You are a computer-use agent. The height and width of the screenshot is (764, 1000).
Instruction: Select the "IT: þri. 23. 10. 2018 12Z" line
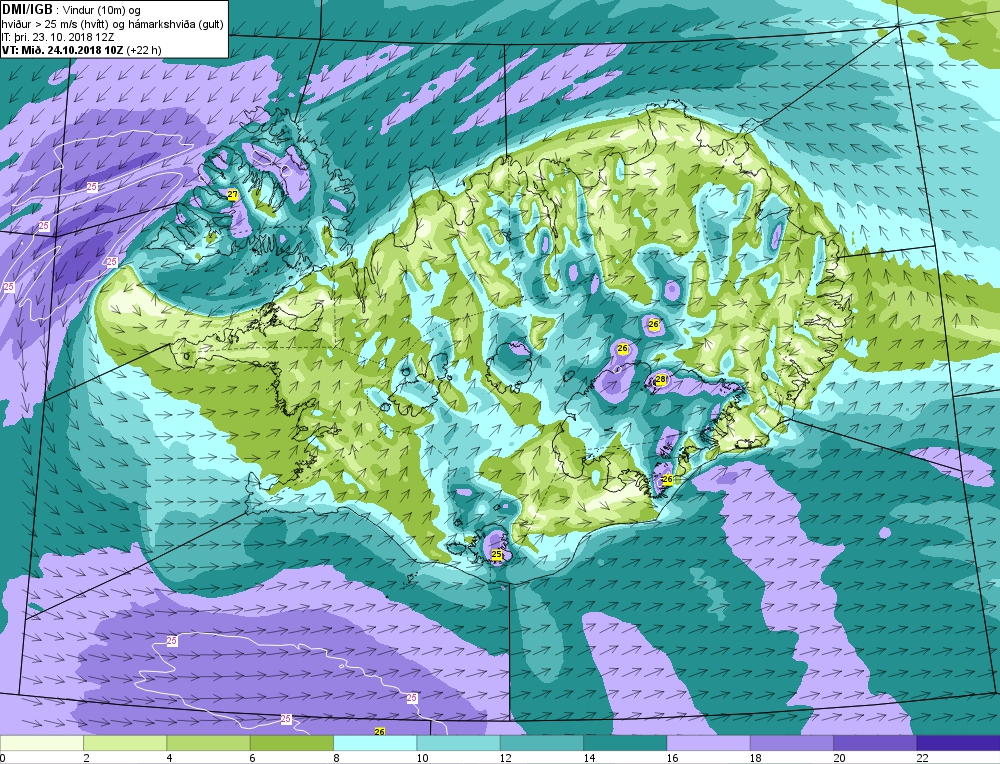point(58,37)
